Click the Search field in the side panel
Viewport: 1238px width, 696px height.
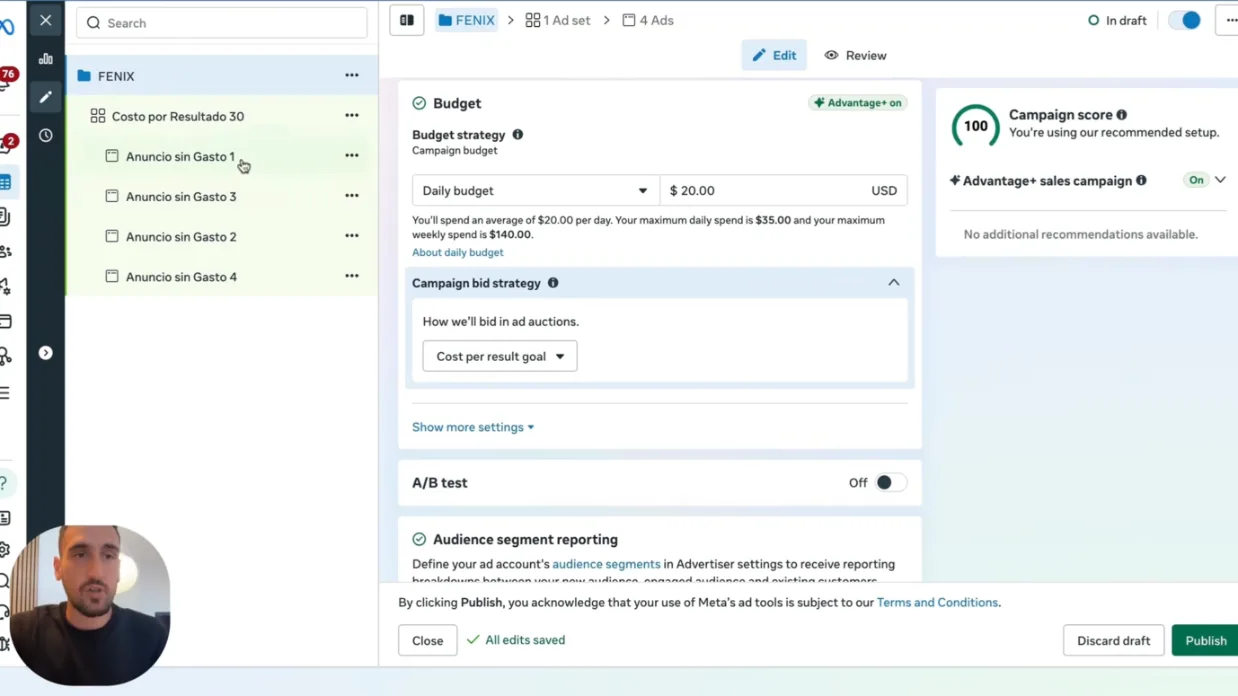coord(222,23)
